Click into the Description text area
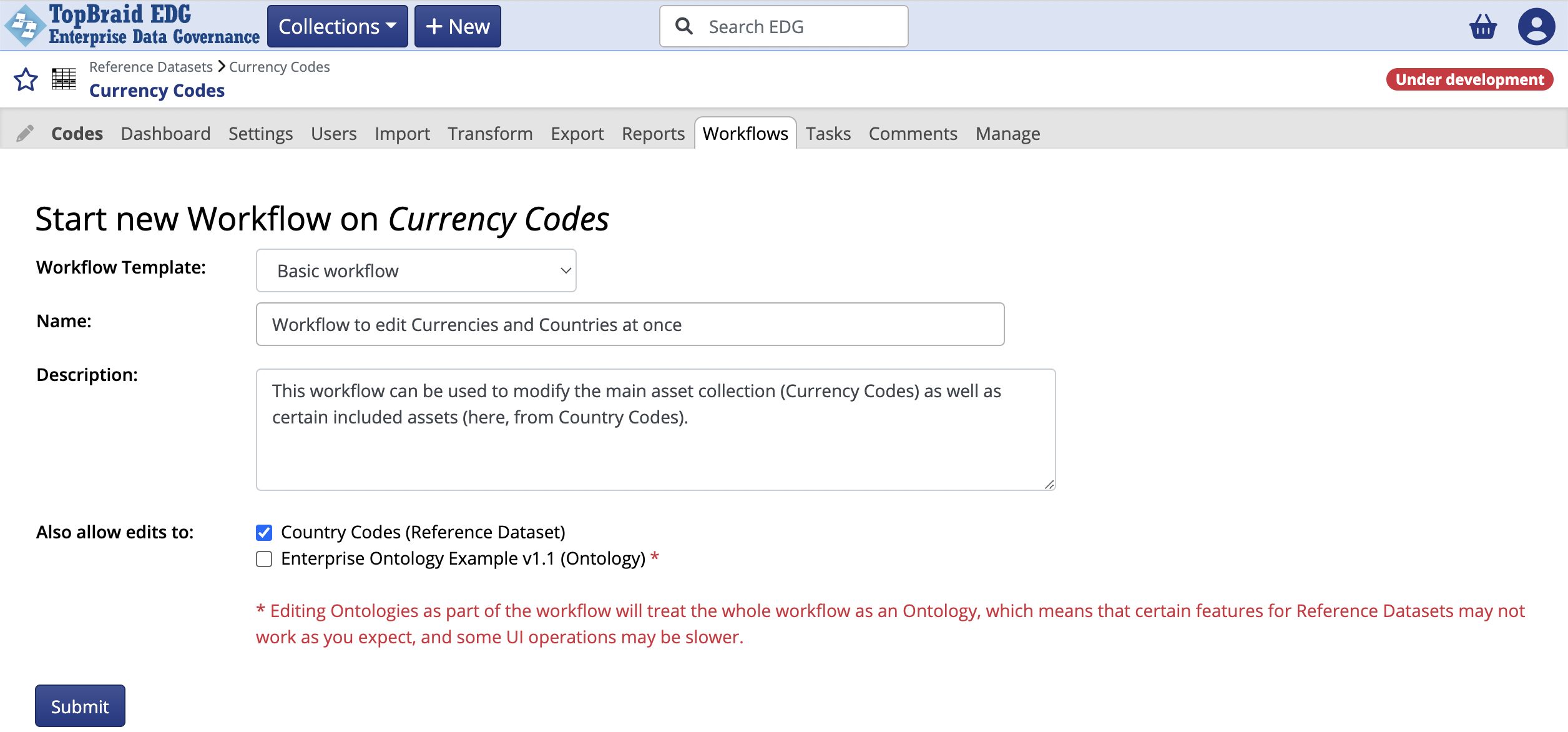1568x732 pixels. (655, 430)
